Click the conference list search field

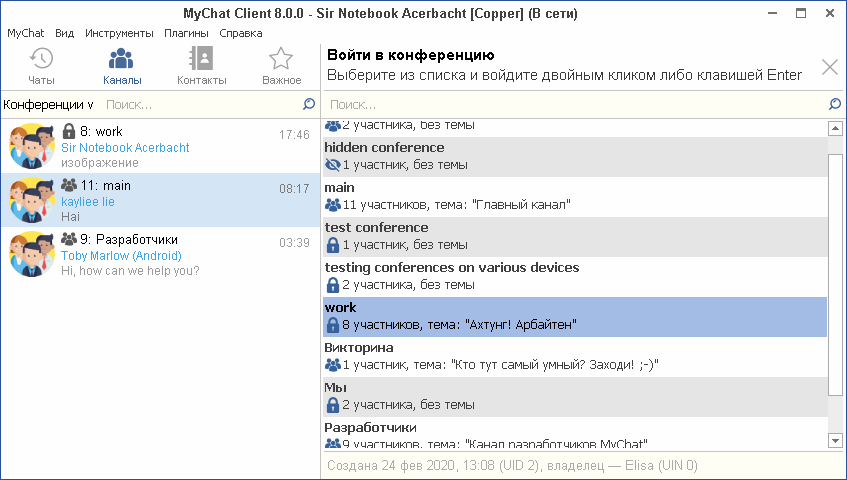[x=576, y=104]
